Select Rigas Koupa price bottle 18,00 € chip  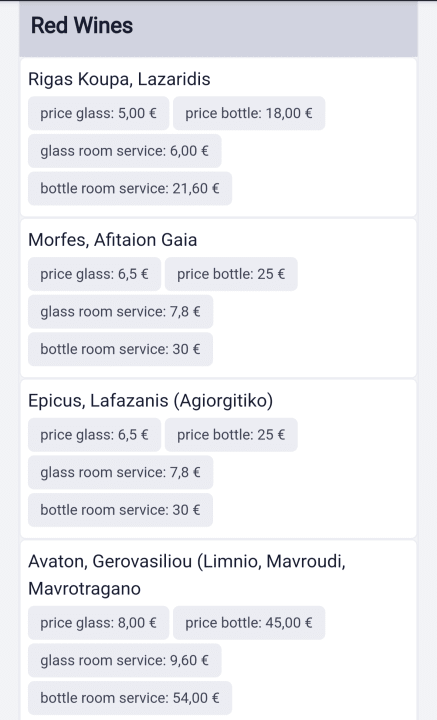[249, 113]
